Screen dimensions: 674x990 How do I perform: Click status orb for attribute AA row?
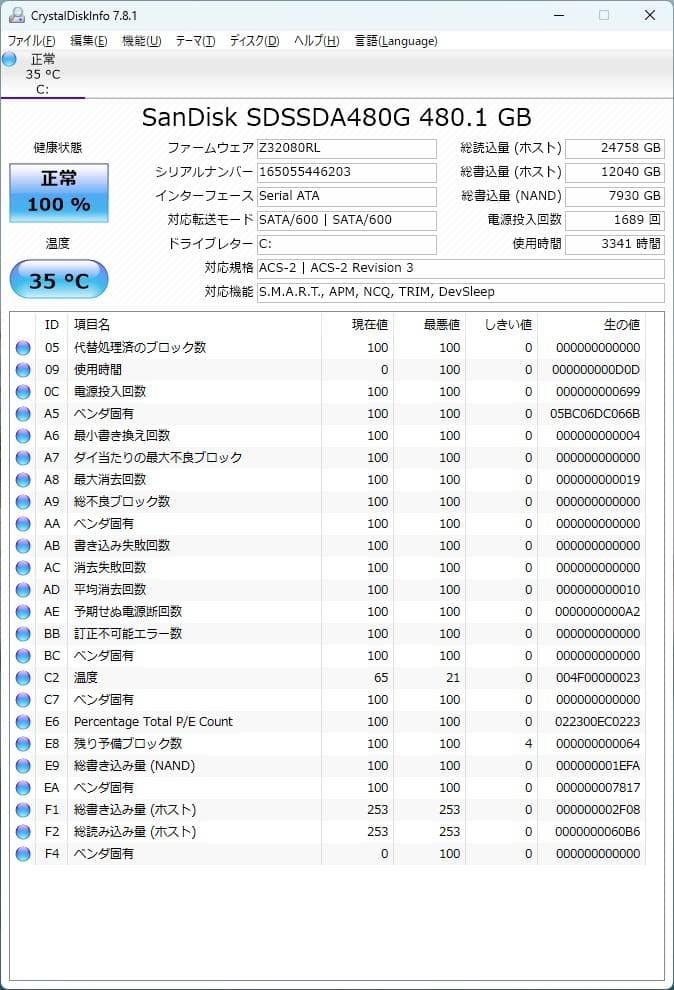click(x=23, y=524)
